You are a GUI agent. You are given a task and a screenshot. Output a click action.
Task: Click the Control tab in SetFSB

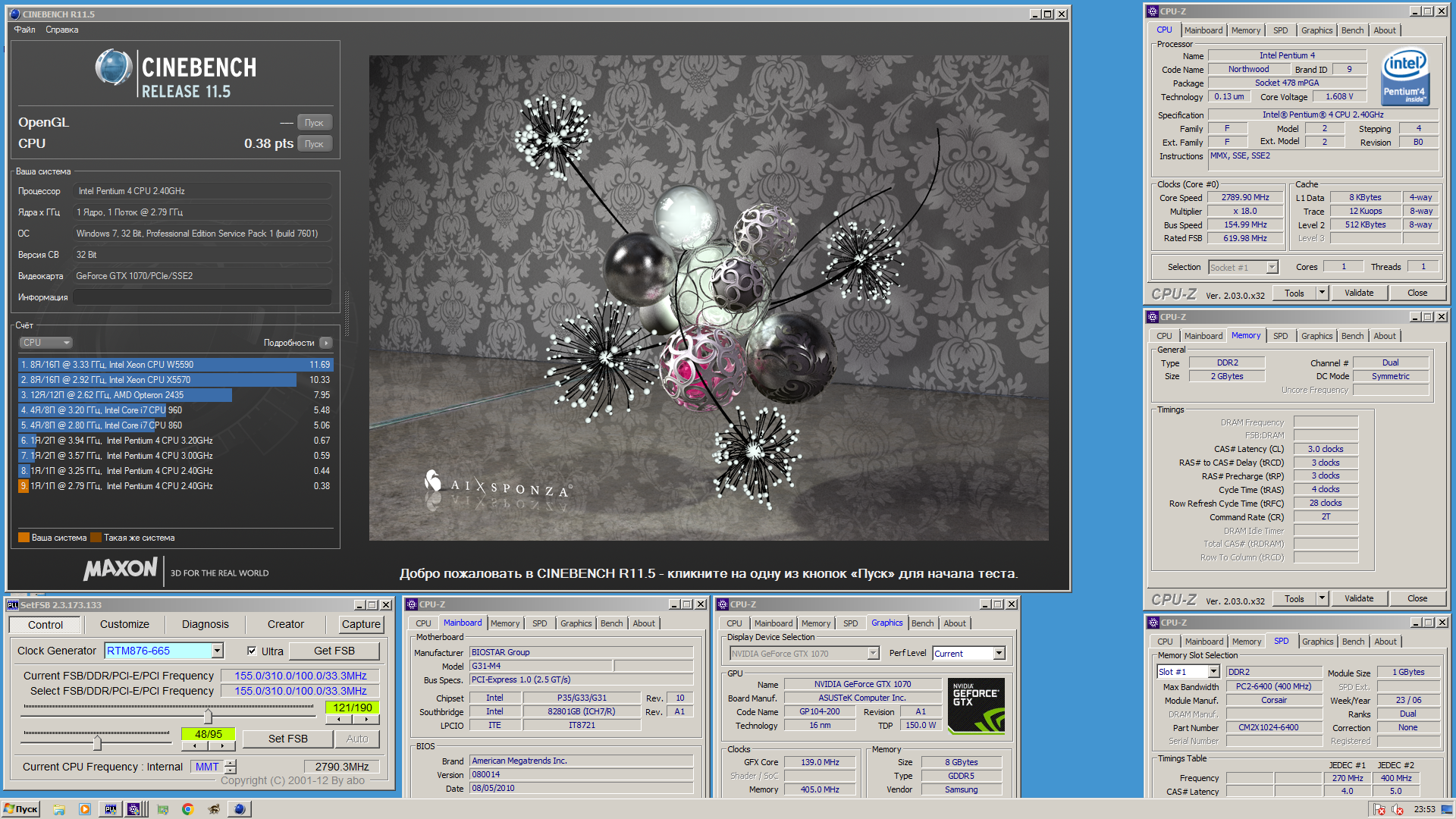(x=45, y=625)
